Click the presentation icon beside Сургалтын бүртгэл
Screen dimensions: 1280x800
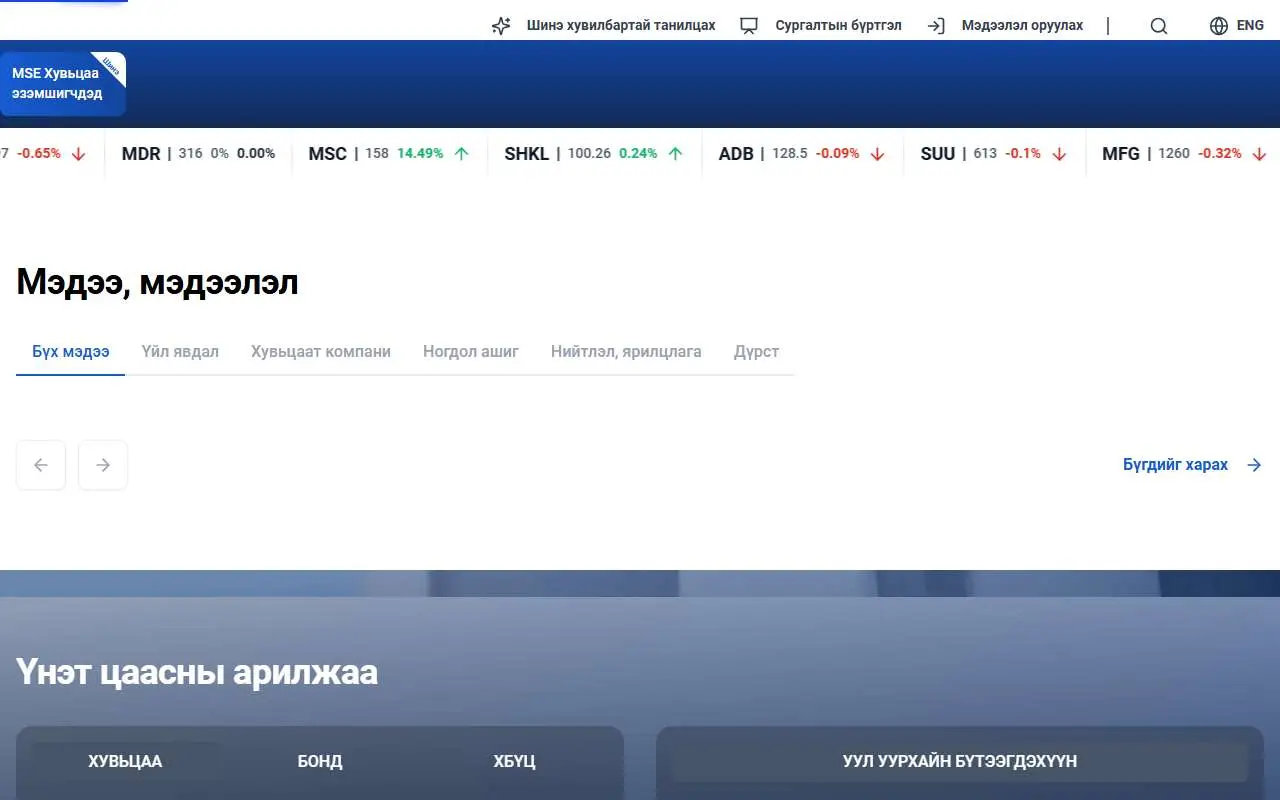(x=749, y=26)
